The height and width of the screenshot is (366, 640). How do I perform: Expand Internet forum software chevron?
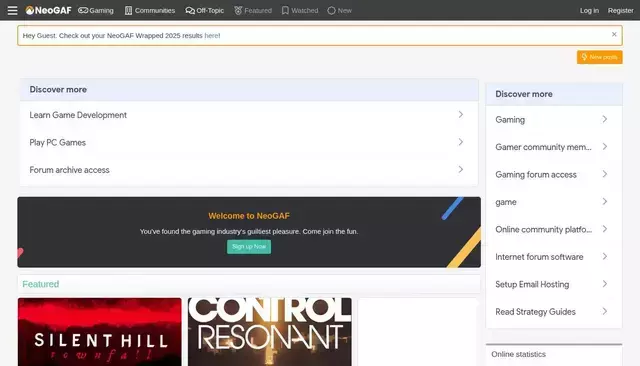point(604,257)
